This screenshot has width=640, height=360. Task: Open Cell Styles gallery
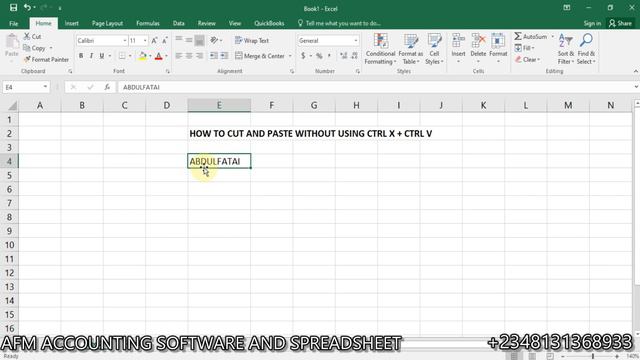(x=434, y=49)
